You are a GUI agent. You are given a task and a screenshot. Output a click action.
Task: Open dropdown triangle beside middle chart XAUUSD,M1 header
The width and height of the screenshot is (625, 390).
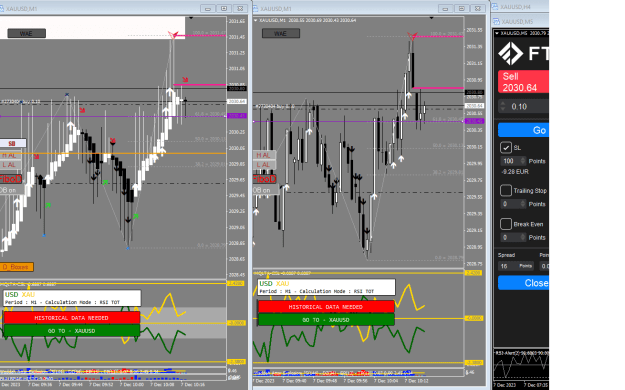256,20
